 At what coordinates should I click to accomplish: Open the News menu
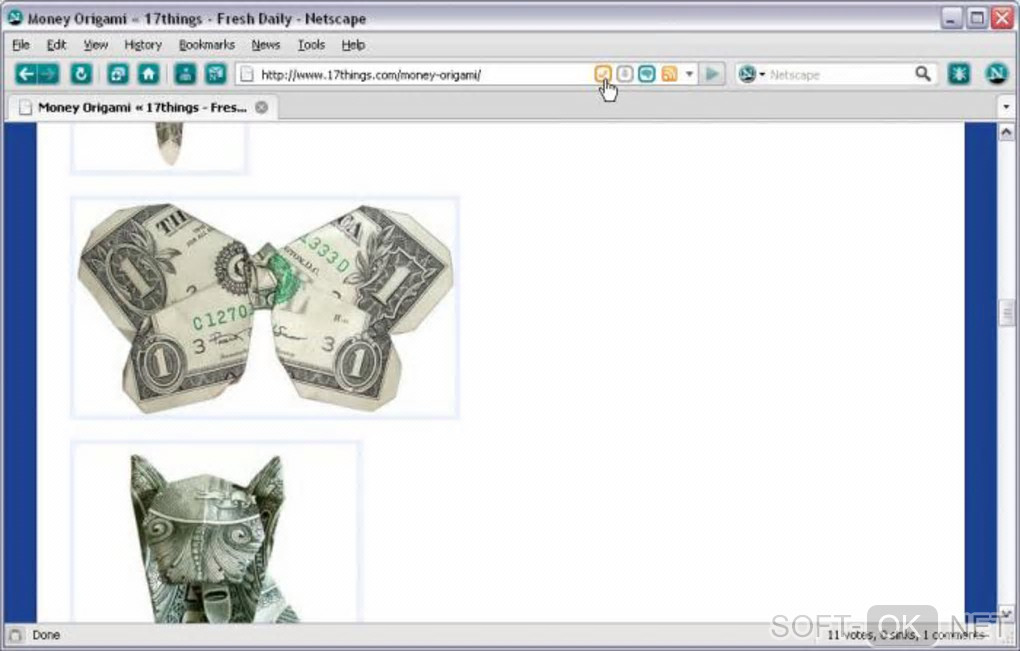click(265, 45)
